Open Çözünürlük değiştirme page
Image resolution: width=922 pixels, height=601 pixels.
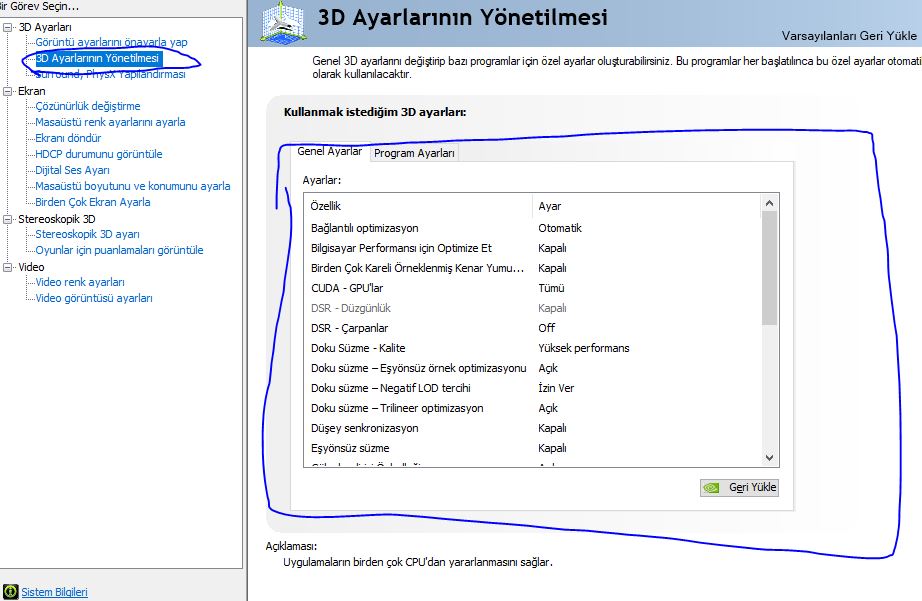coord(88,106)
